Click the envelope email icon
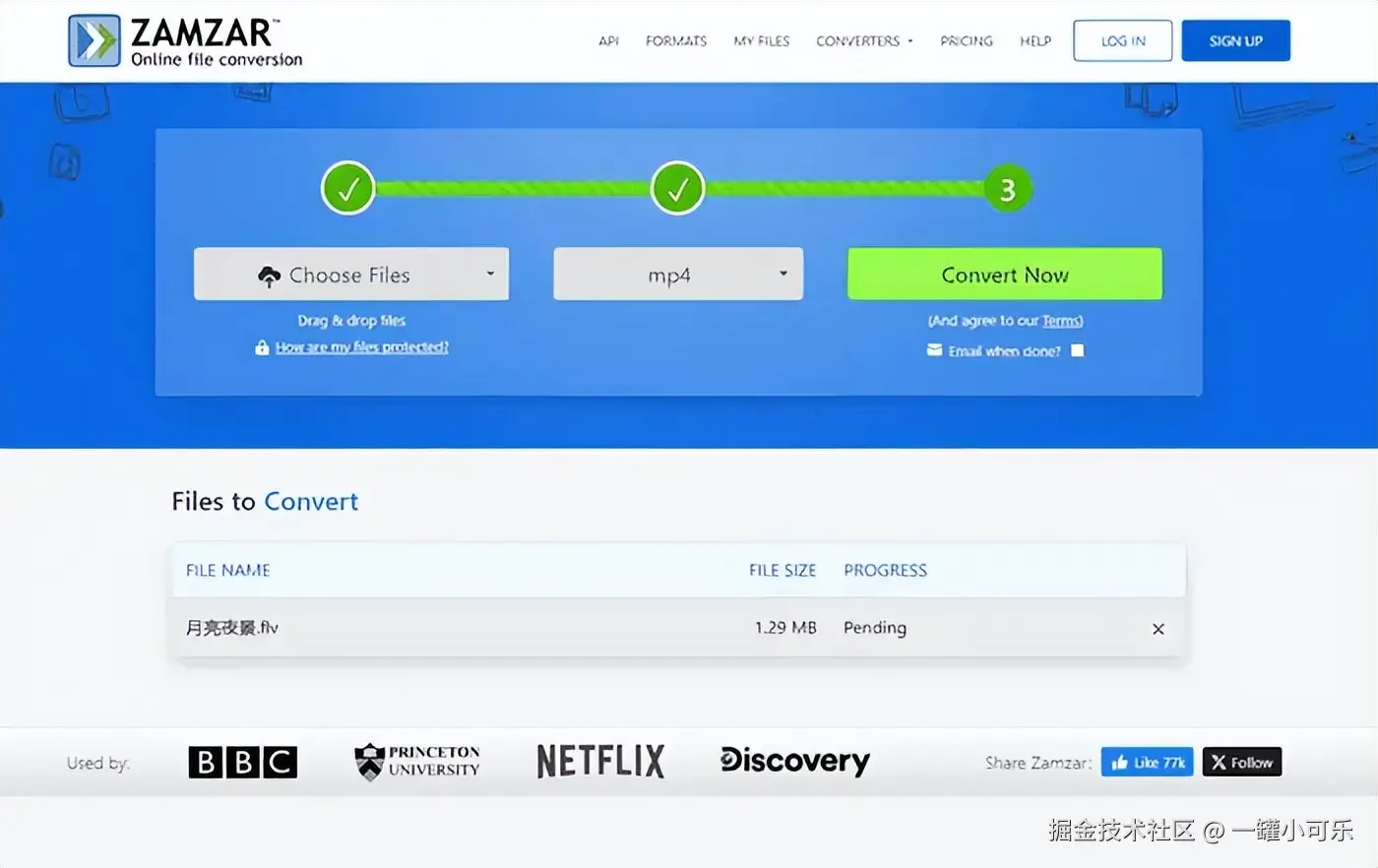 point(934,350)
